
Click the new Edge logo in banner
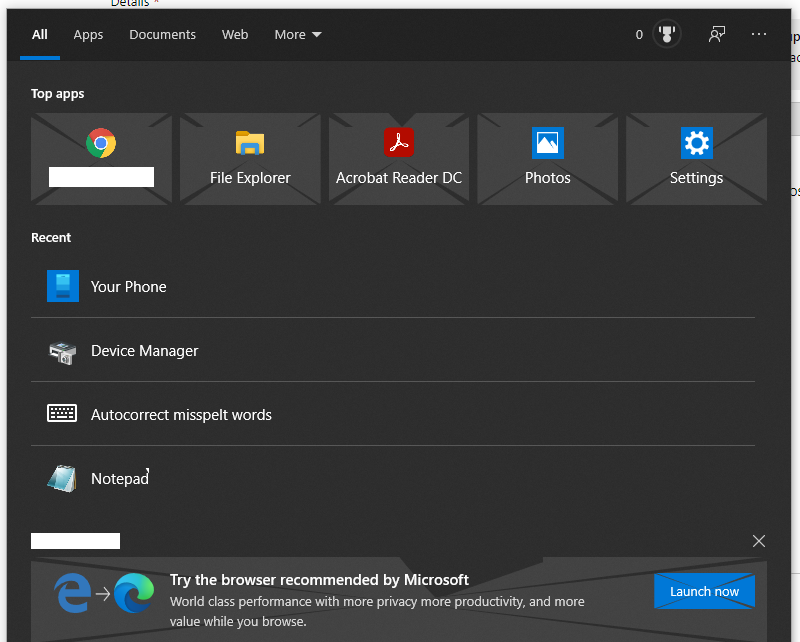pos(134,592)
